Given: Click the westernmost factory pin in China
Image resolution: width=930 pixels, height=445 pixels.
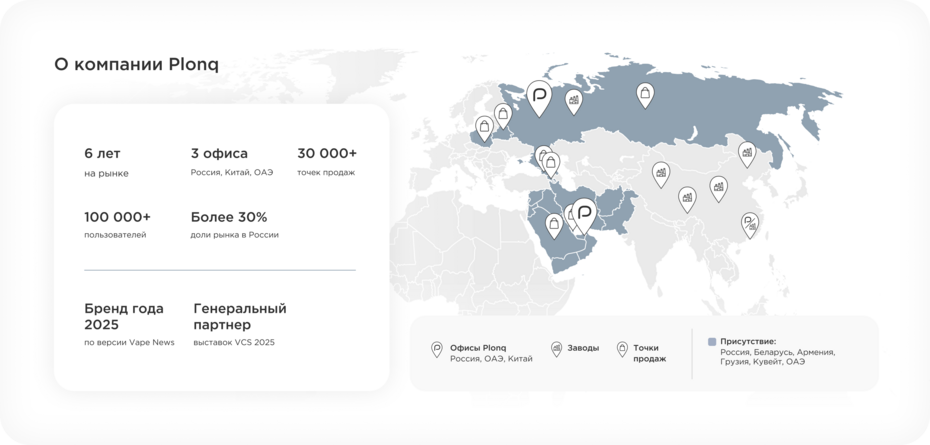Looking at the screenshot, I should coord(661,175).
